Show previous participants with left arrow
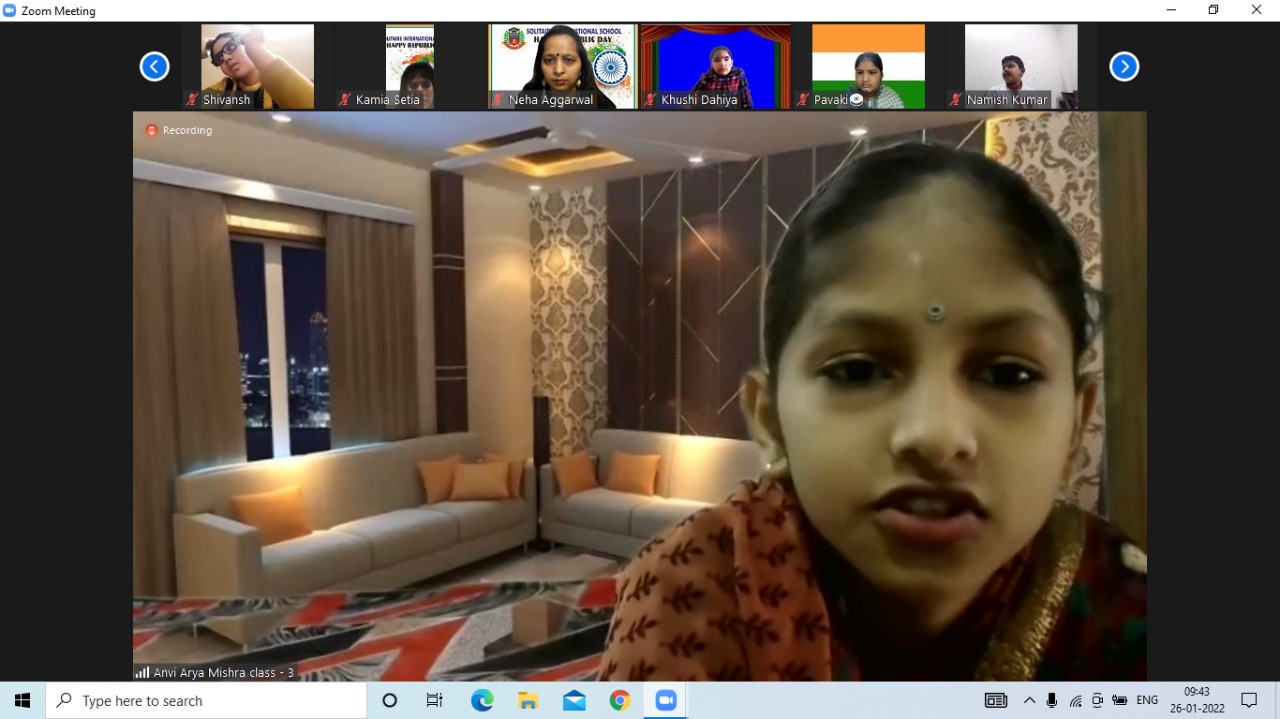The height and width of the screenshot is (719, 1280). [x=154, y=67]
